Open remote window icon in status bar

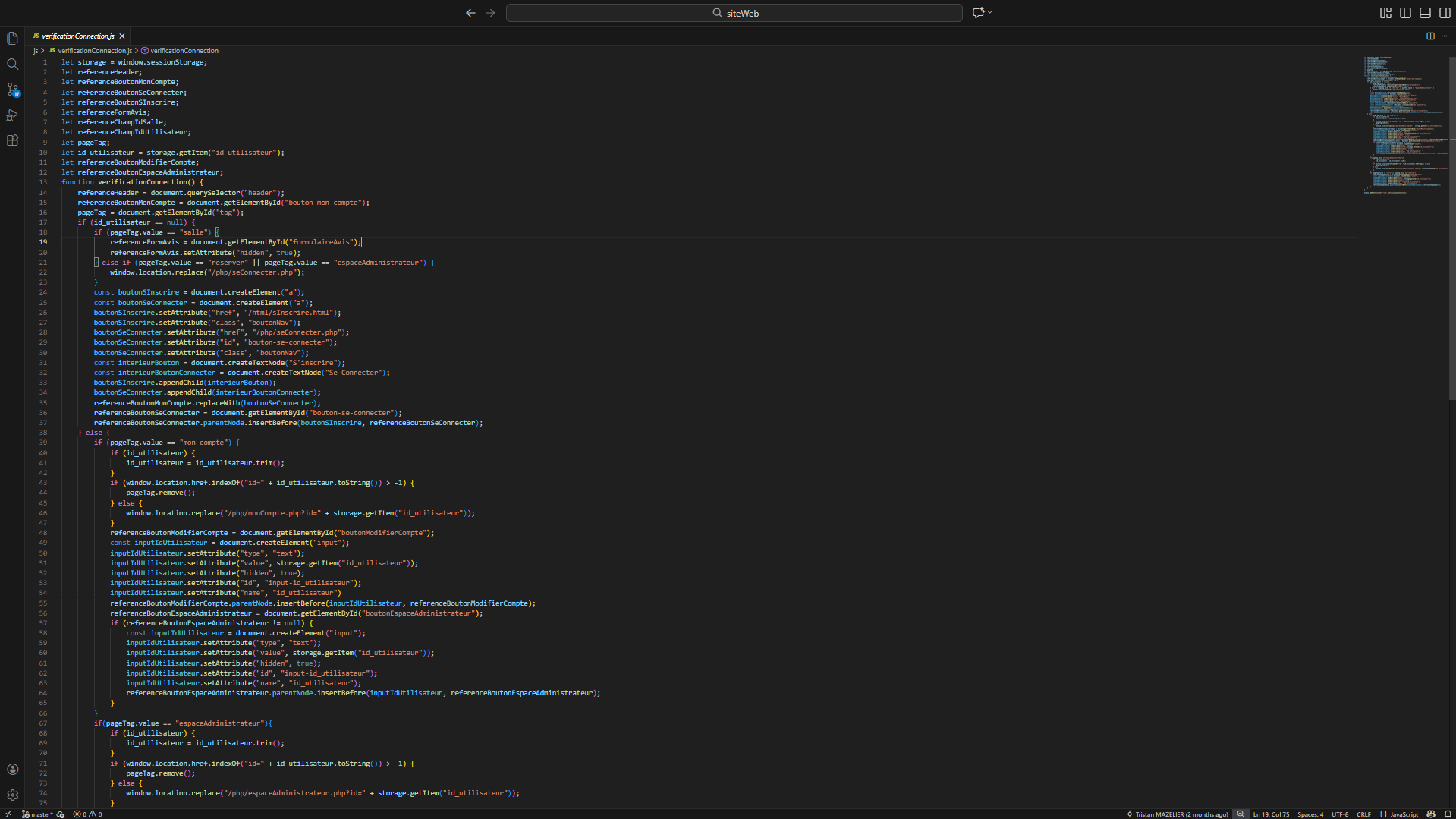8,814
